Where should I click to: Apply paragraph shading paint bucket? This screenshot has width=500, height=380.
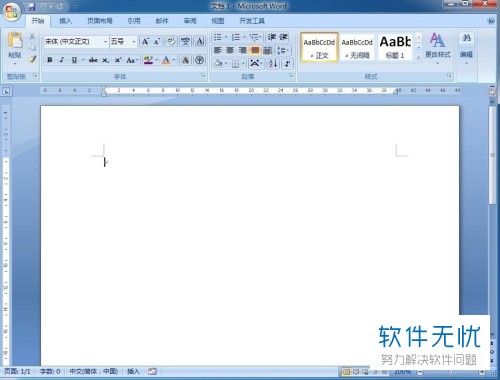pyautogui.click(x=218, y=63)
